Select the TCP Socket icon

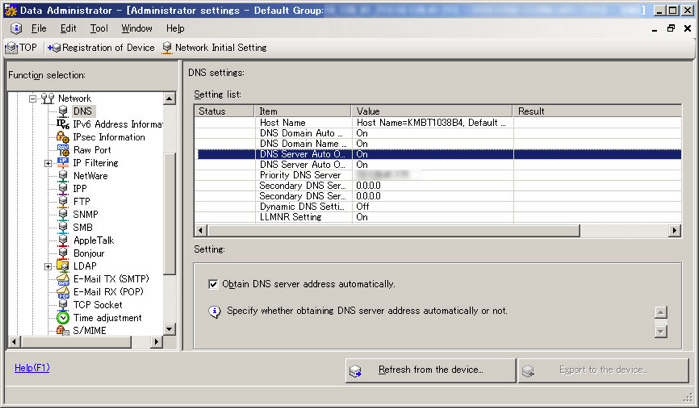pyautogui.click(x=63, y=305)
